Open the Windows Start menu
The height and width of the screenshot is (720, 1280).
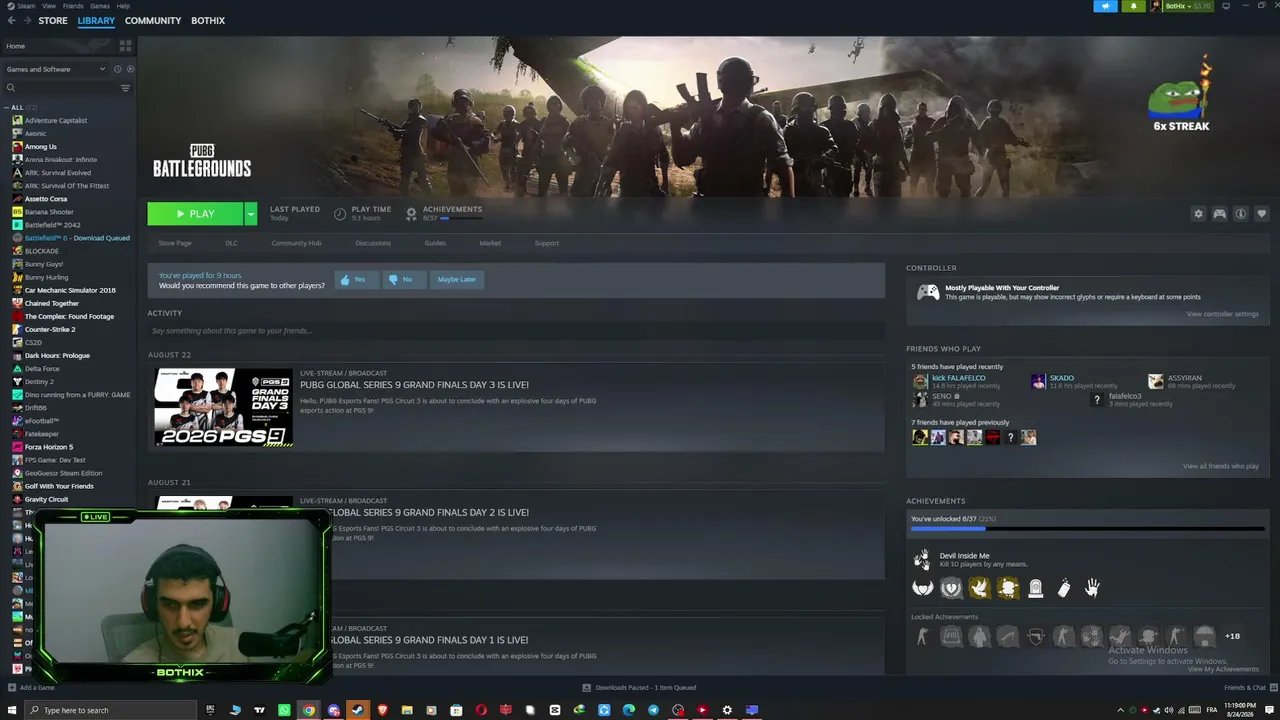point(11,710)
